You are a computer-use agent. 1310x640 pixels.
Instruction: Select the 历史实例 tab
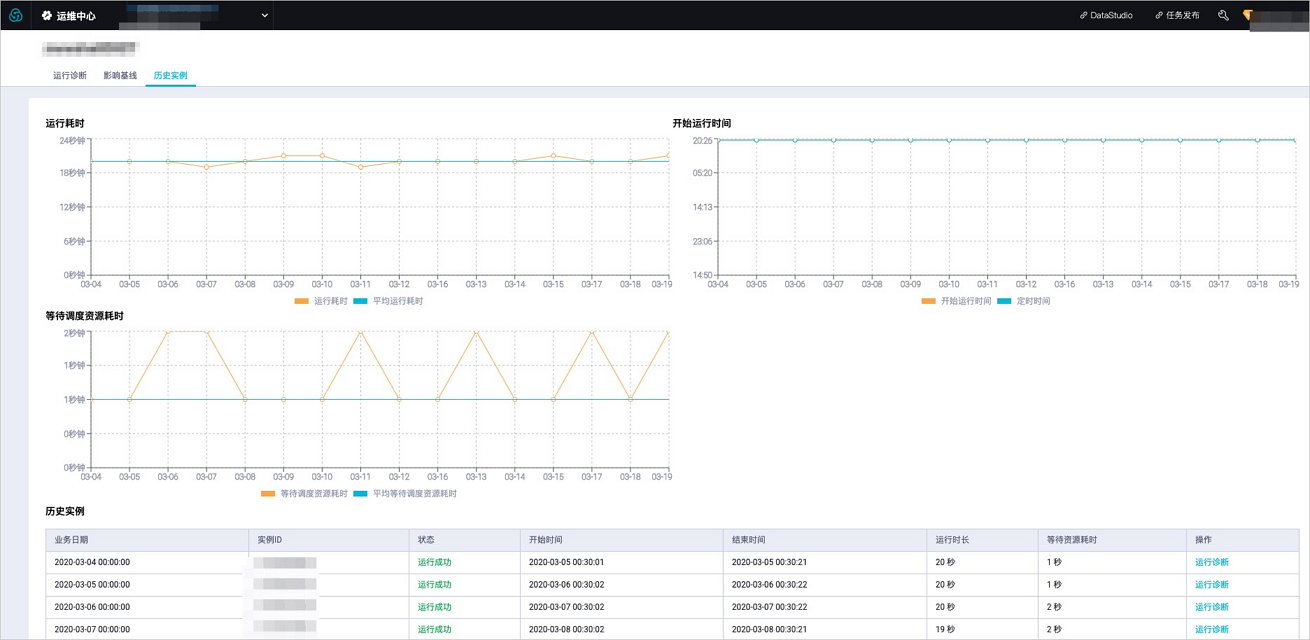click(x=170, y=76)
